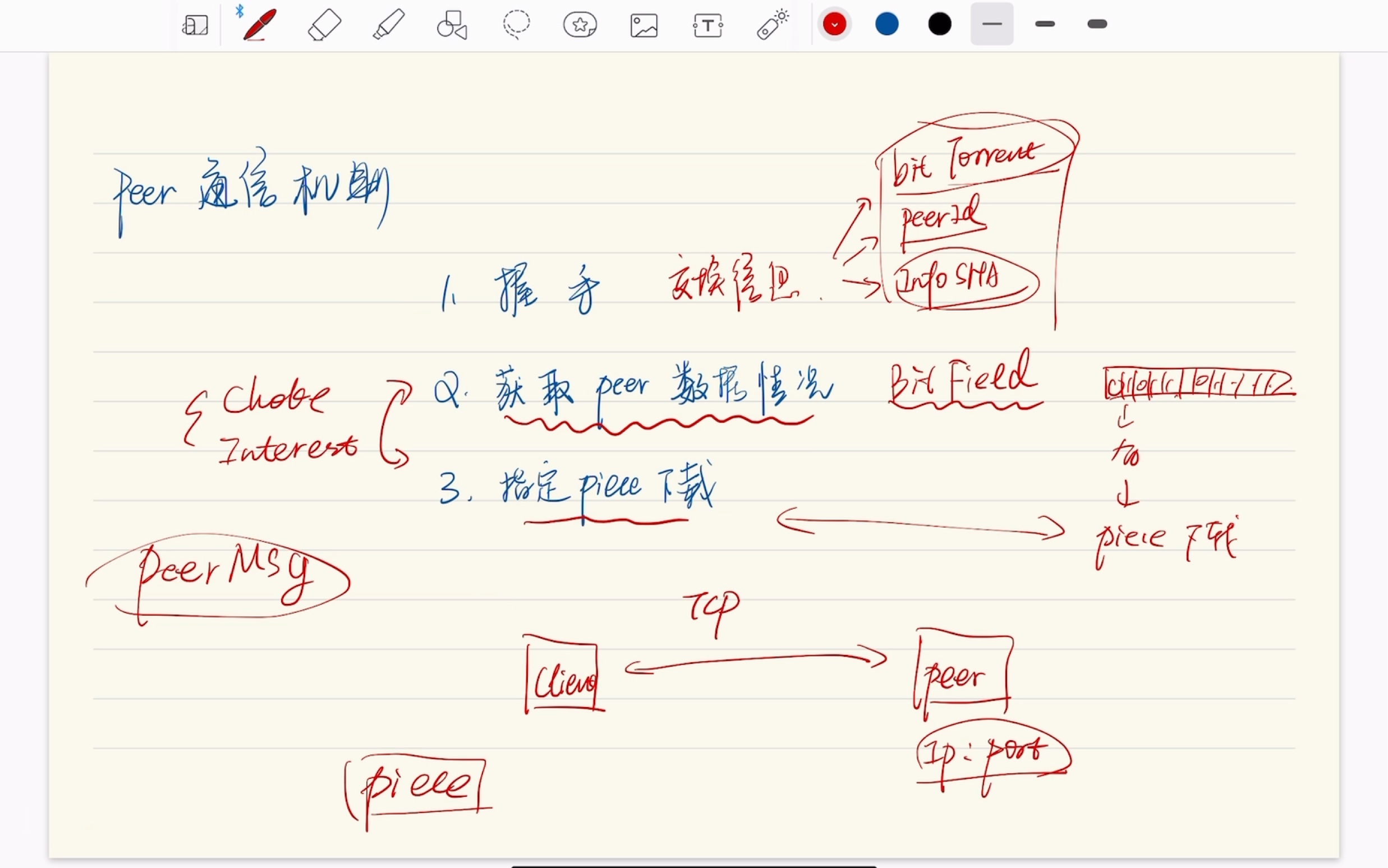Click the 'Client' box drawing
This screenshot has height=868, width=1388.
(564, 673)
